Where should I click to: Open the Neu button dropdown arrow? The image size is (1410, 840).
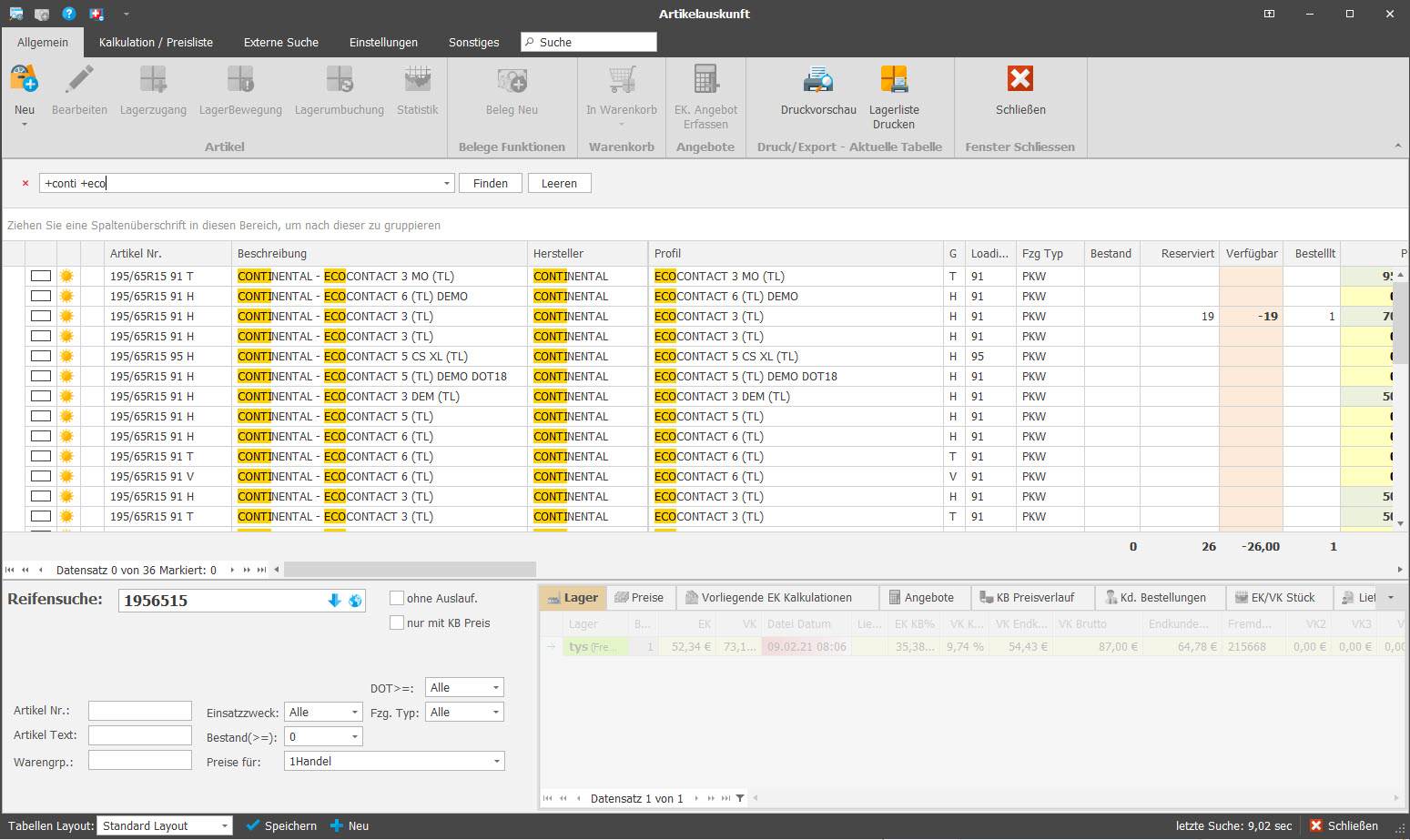(25, 125)
